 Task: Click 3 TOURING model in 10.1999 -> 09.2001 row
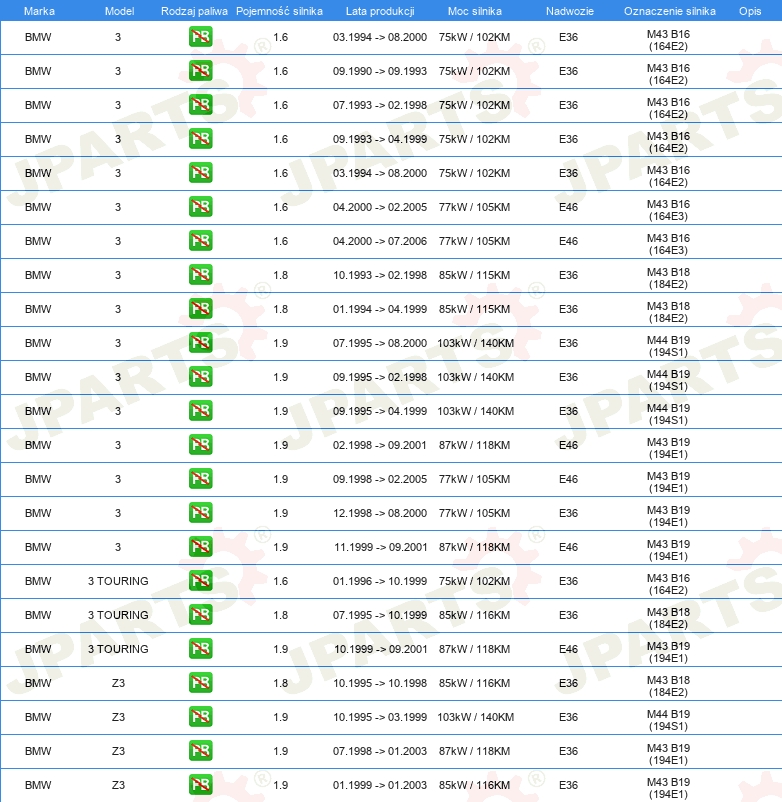coord(118,649)
